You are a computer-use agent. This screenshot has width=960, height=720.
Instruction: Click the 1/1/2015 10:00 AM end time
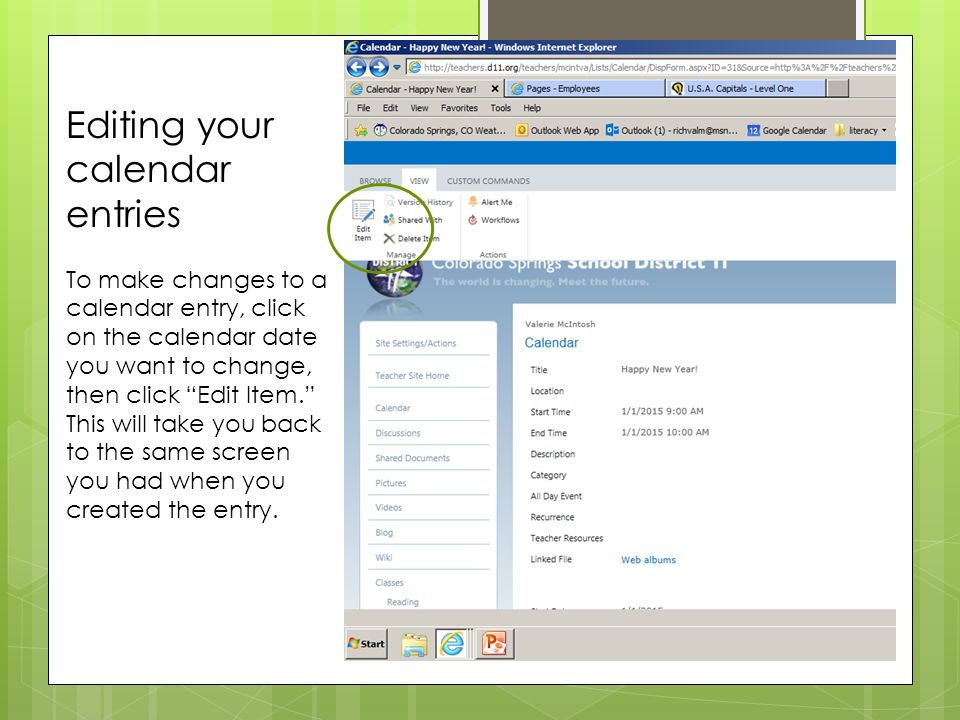[665, 432]
